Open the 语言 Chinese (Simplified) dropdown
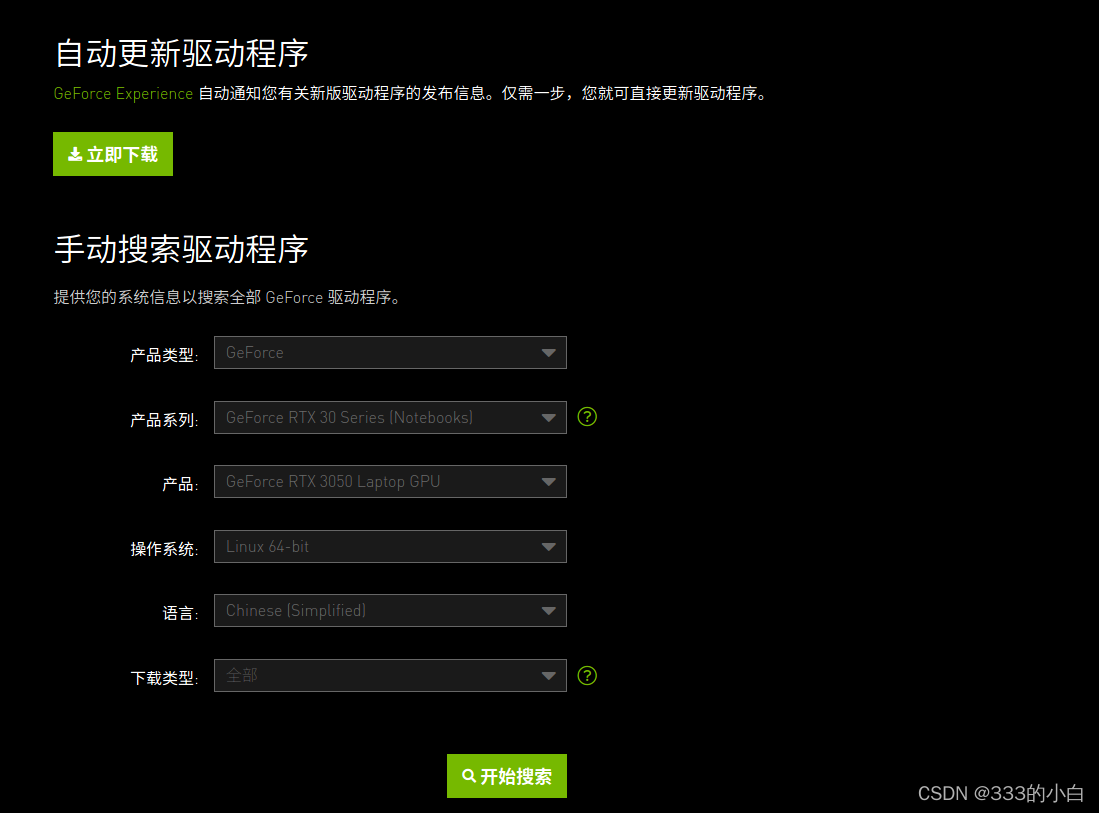Screen dimensions: 1099x813 [x=390, y=610]
